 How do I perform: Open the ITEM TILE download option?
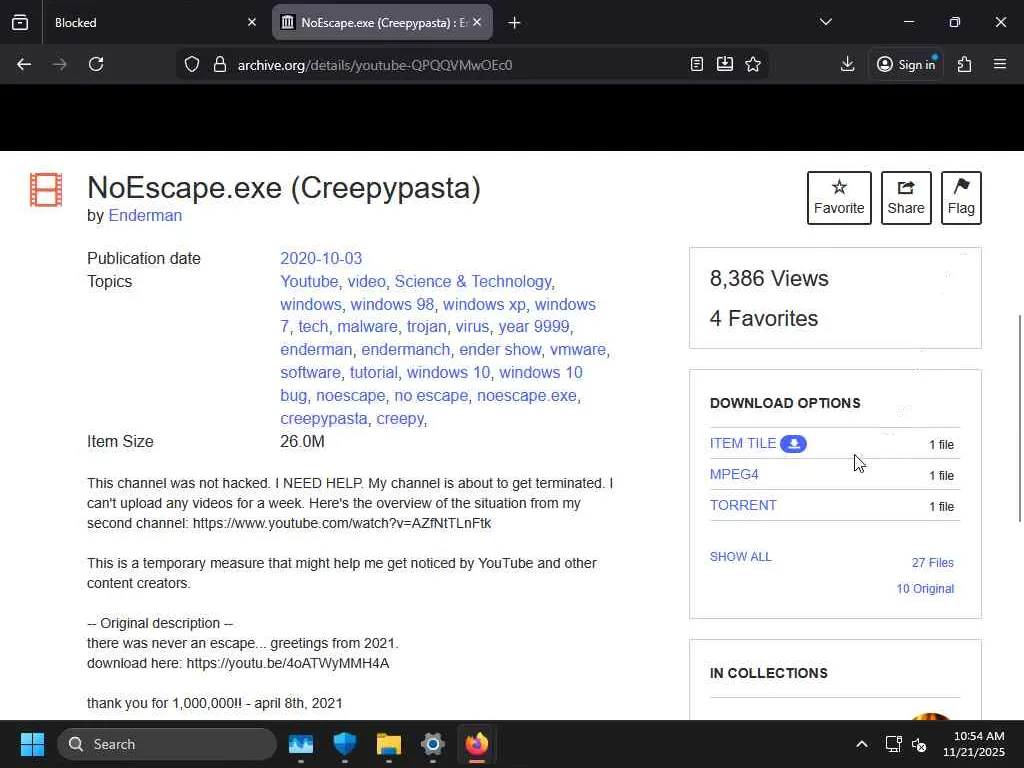pyautogui.click(x=743, y=443)
